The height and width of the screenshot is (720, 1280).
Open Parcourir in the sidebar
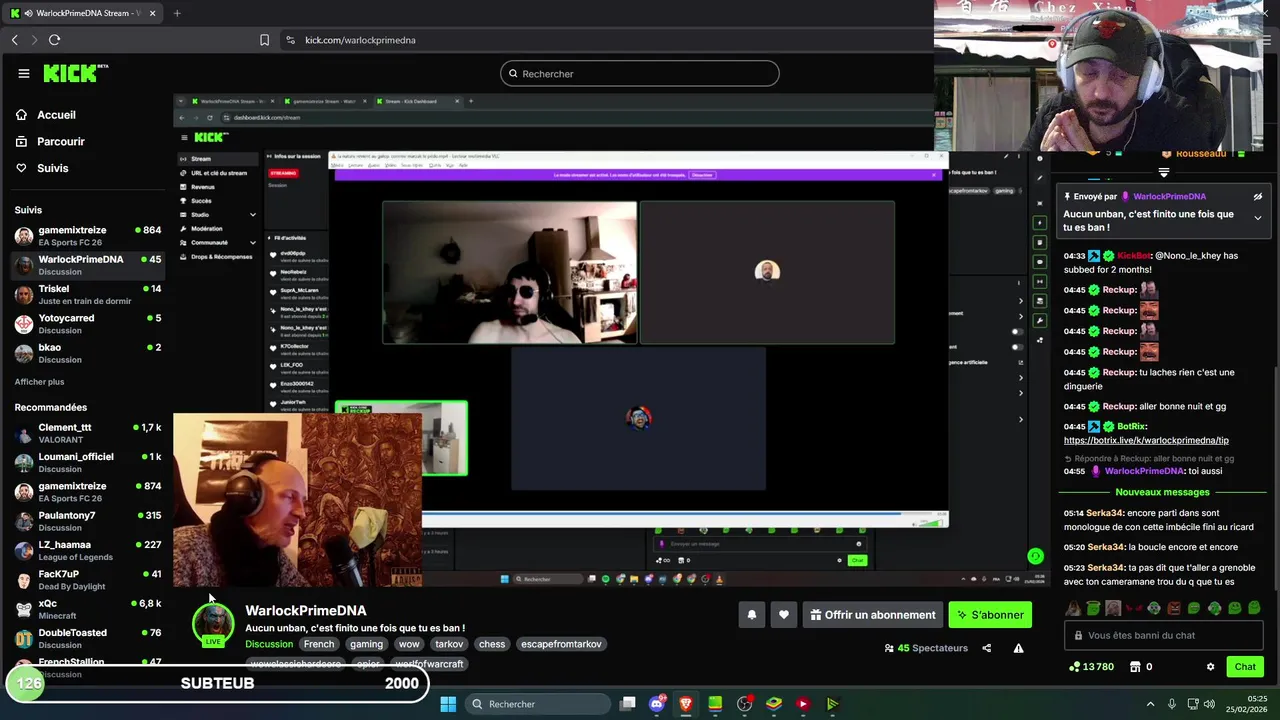click(x=60, y=141)
